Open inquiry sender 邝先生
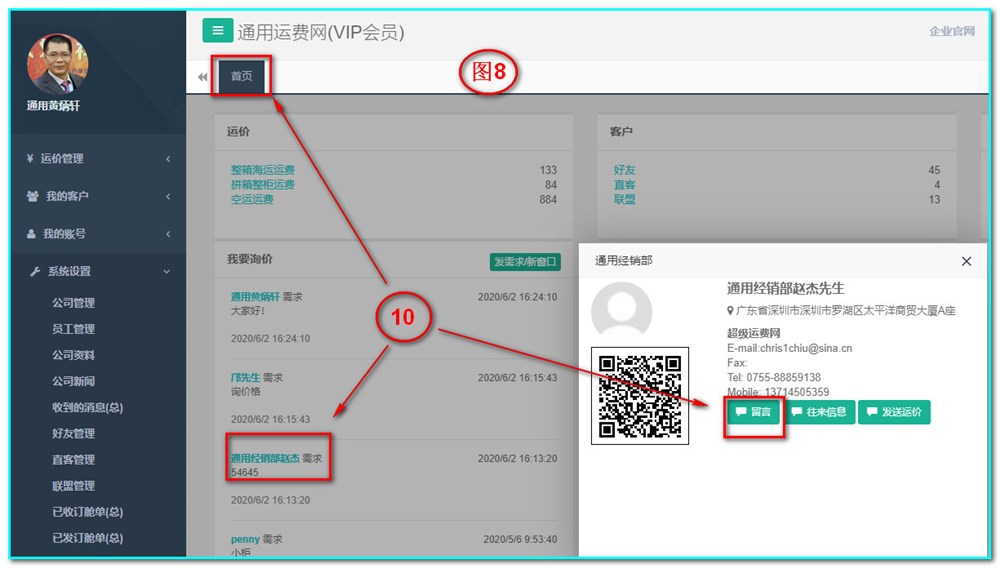 tap(246, 377)
